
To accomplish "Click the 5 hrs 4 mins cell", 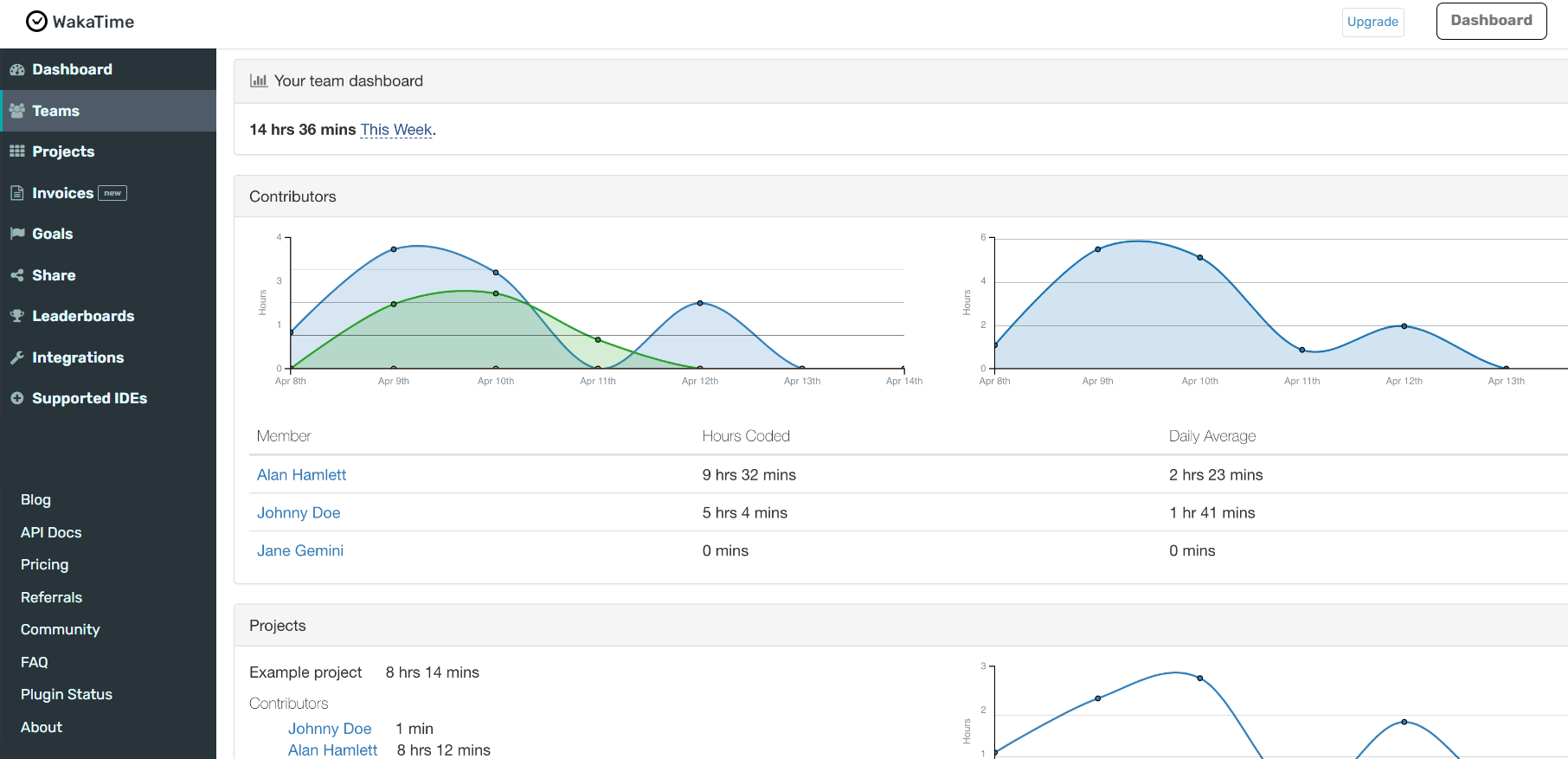I will click(745, 513).
